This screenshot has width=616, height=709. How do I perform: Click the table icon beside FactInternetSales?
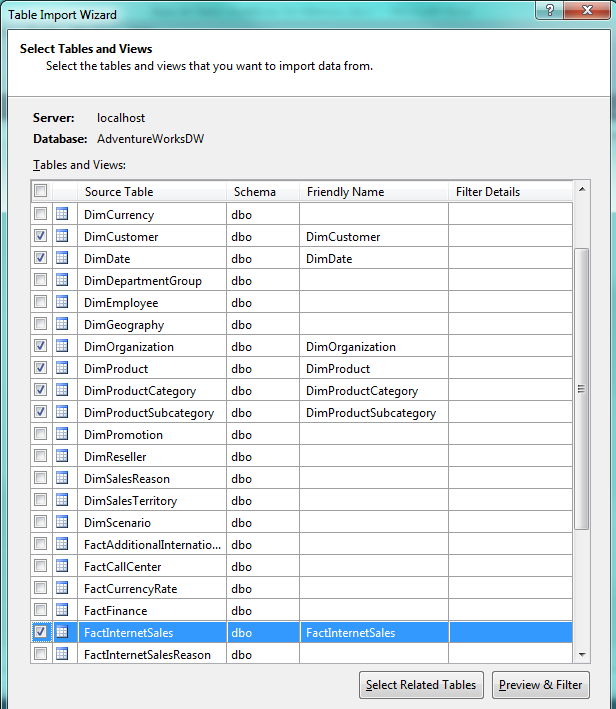point(62,633)
